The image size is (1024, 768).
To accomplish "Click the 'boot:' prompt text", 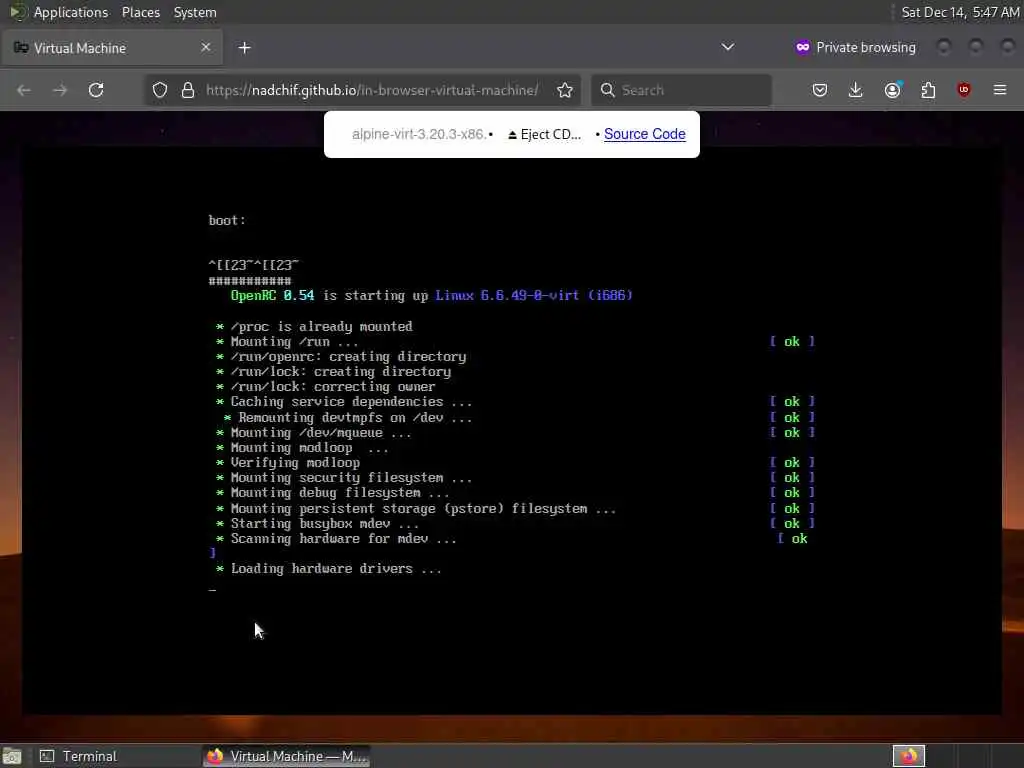I will 227,221.
